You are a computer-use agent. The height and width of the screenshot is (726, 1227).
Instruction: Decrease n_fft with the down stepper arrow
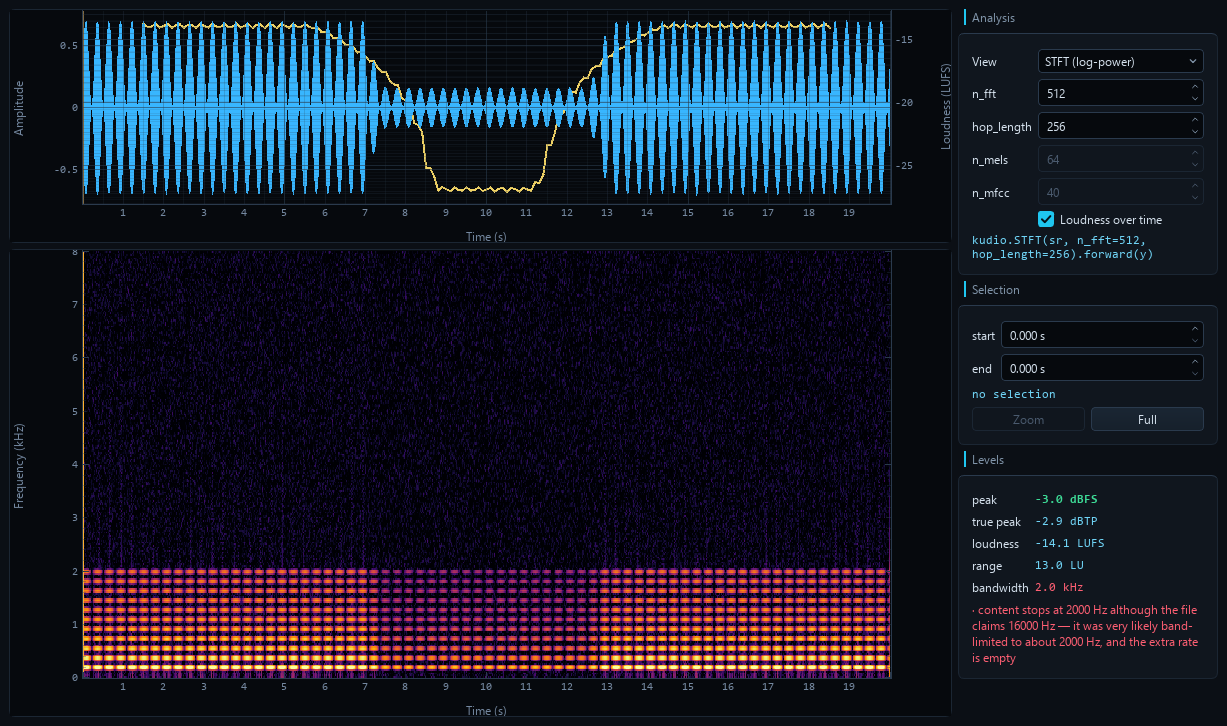pos(1196,99)
